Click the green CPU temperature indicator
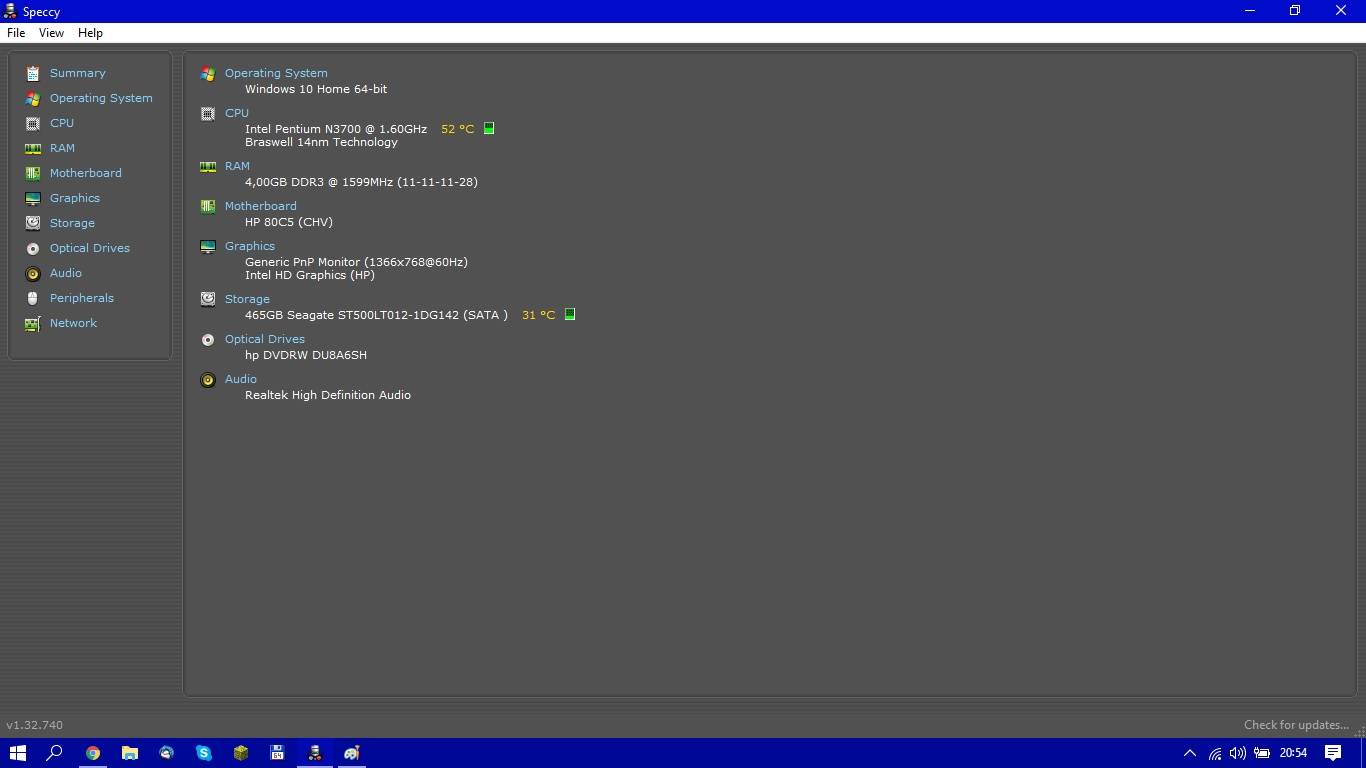This screenshot has height=768, width=1366. click(x=489, y=128)
